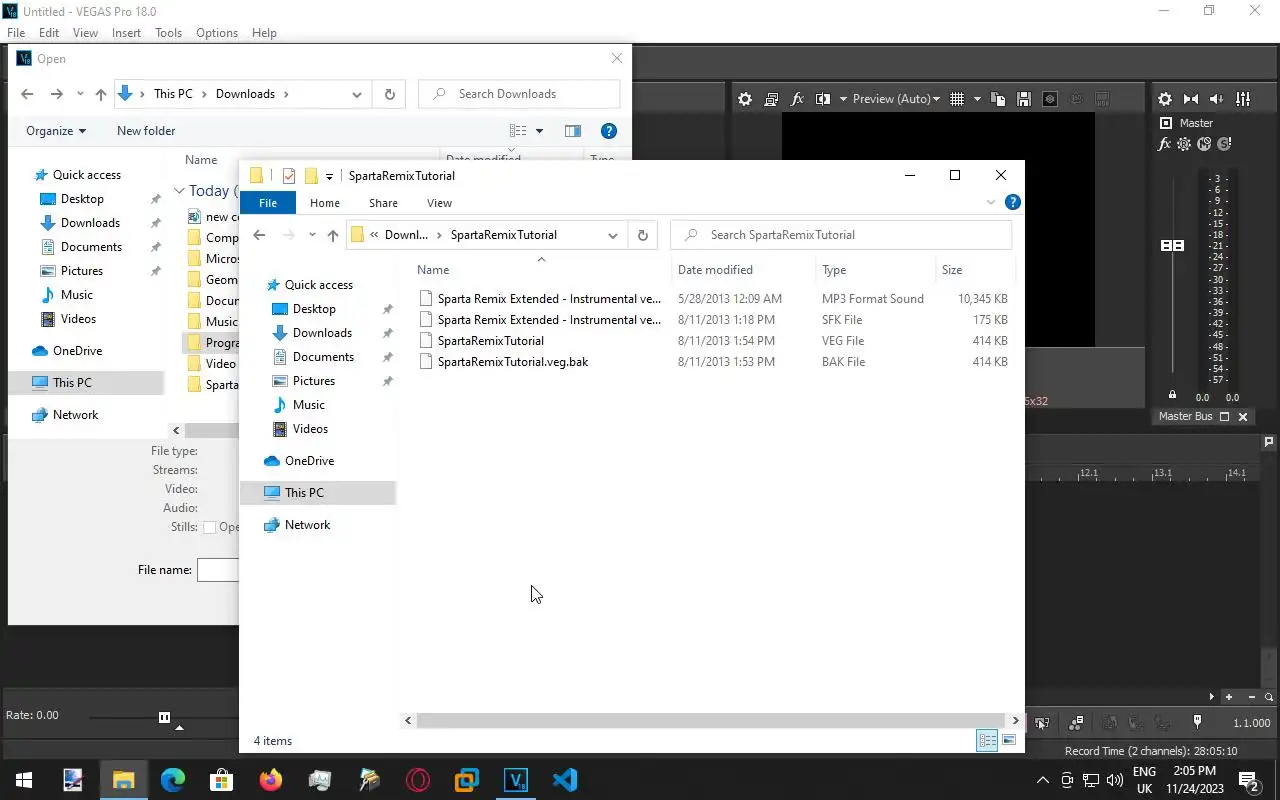The height and width of the screenshot is (800, 1280).
Task: Click downmix output icon in Master Bus
Action: [1191, 99]
